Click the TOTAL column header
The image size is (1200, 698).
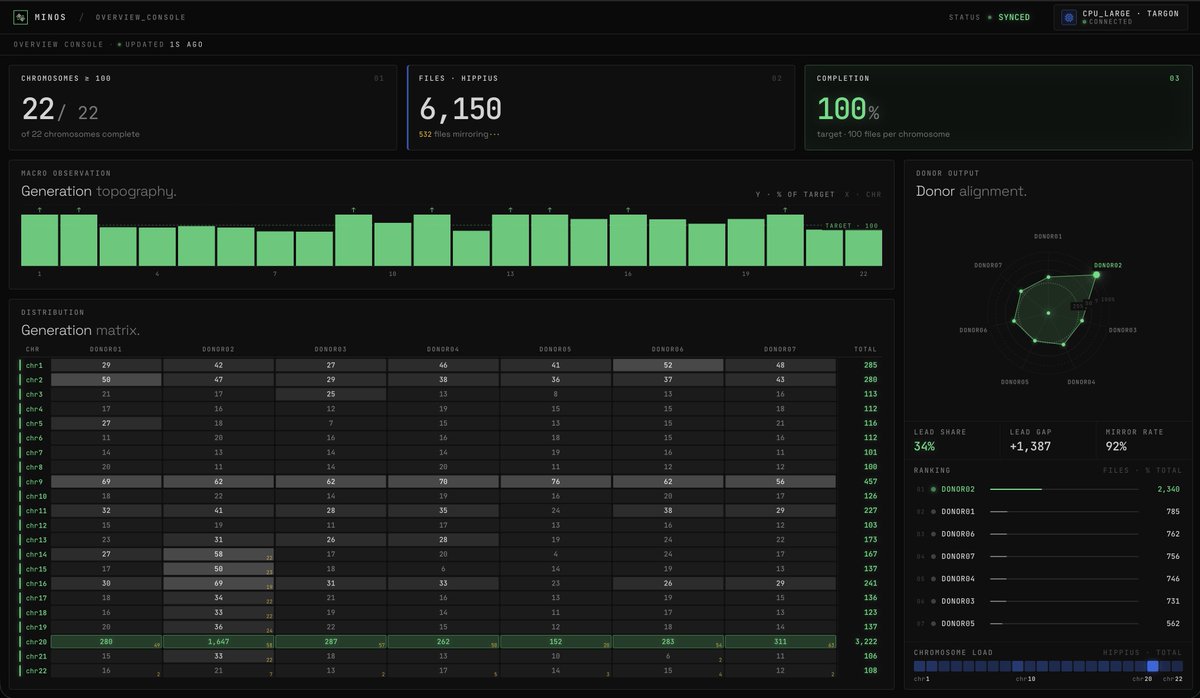pos(865,349)
